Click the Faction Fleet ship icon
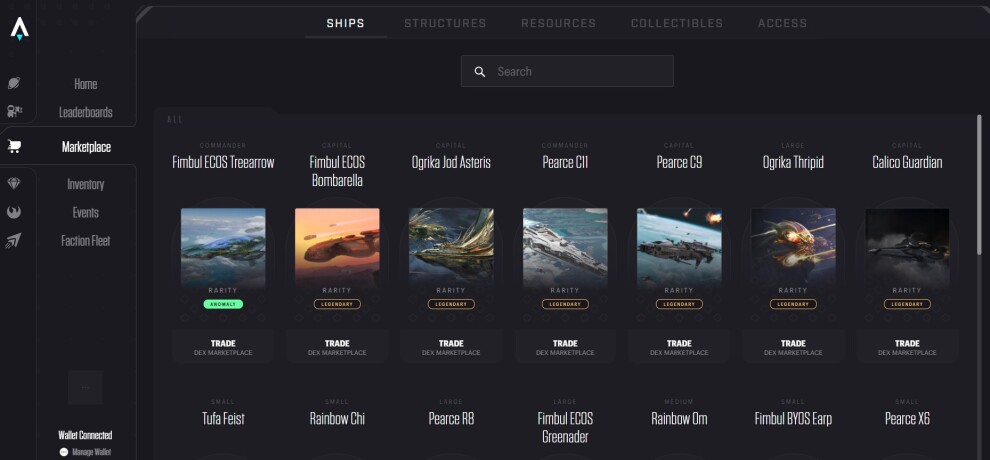 (x=14, y=240)
